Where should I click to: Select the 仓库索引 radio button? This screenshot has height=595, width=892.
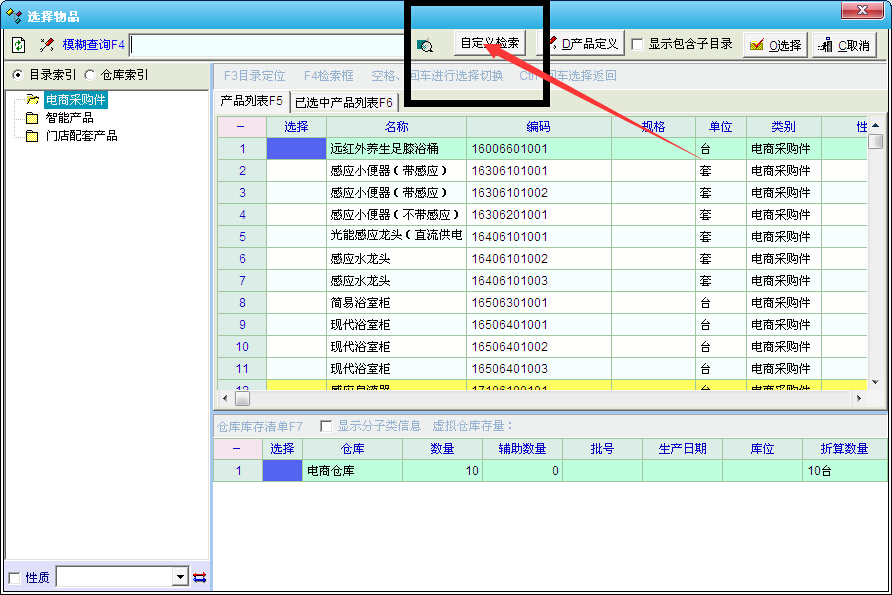coord(90,75)
